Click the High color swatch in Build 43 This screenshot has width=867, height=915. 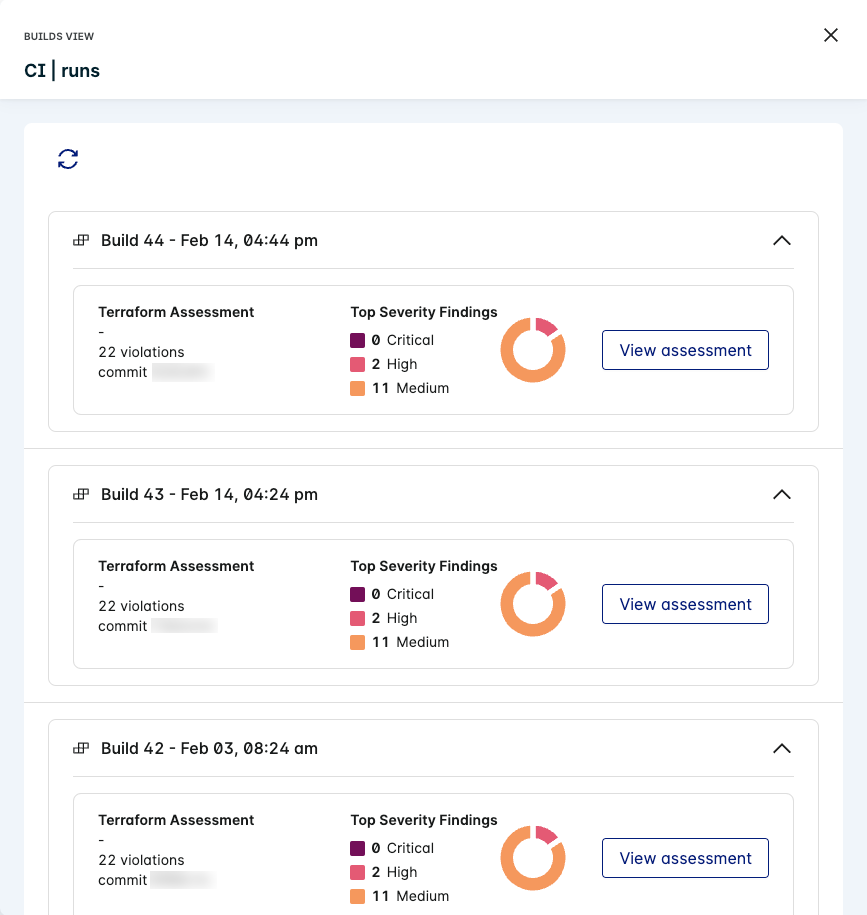[358, 619]
